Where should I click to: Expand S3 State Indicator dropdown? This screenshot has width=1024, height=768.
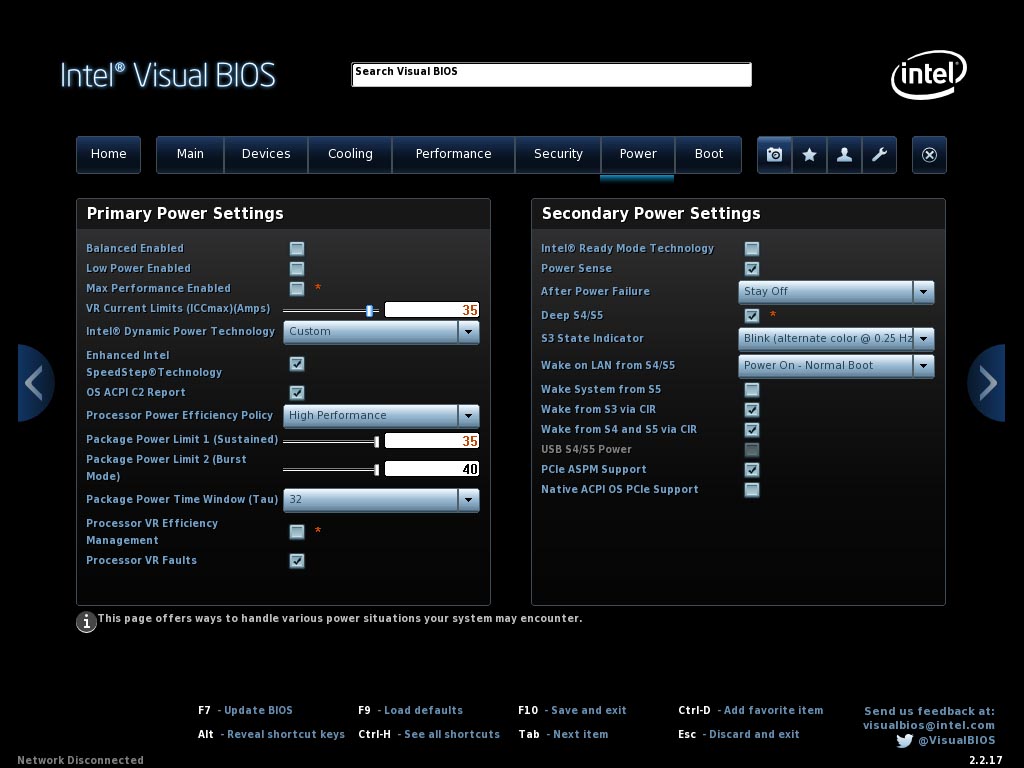(x=836, y=339)
